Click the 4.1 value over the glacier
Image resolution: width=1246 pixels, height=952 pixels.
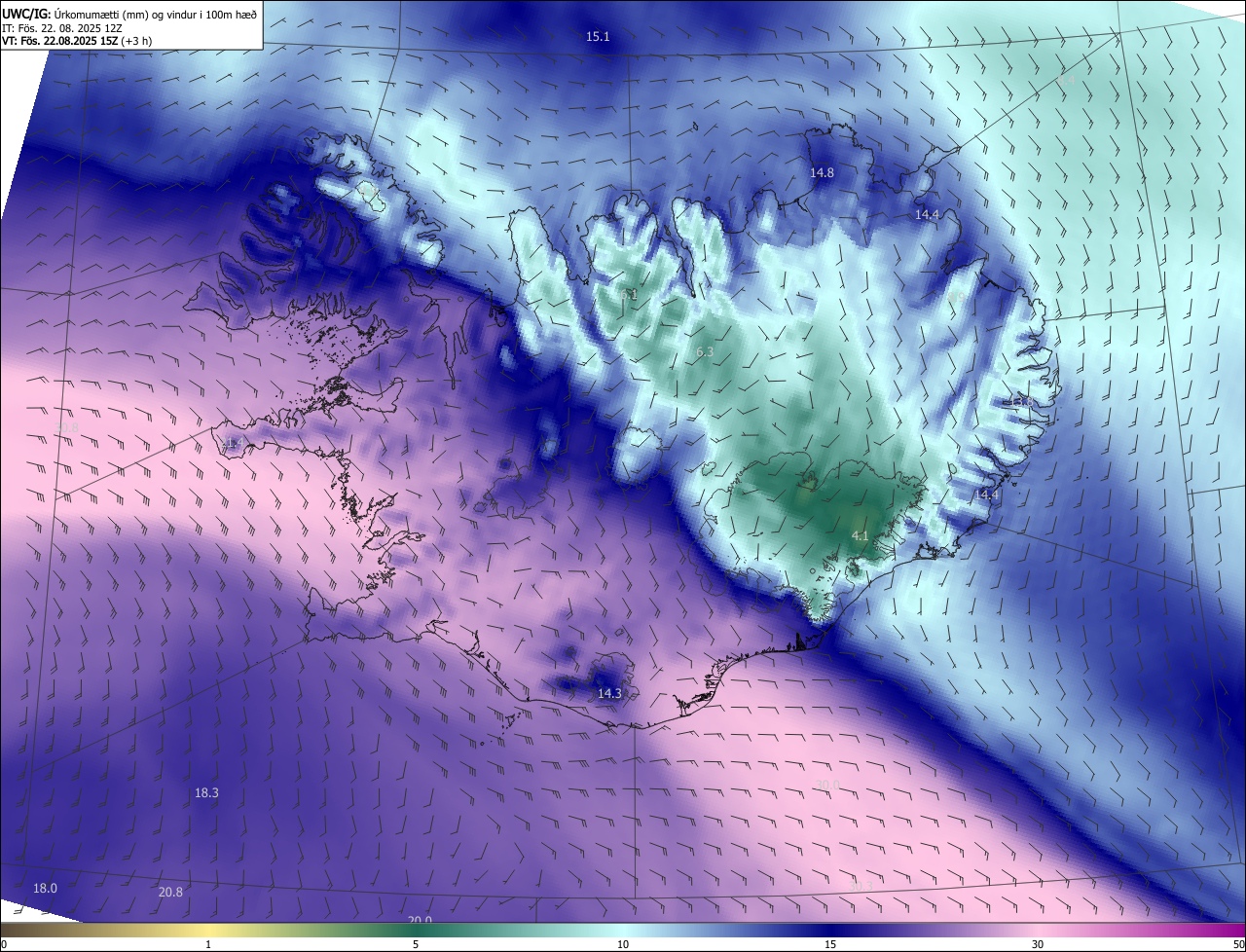(860, 536)
